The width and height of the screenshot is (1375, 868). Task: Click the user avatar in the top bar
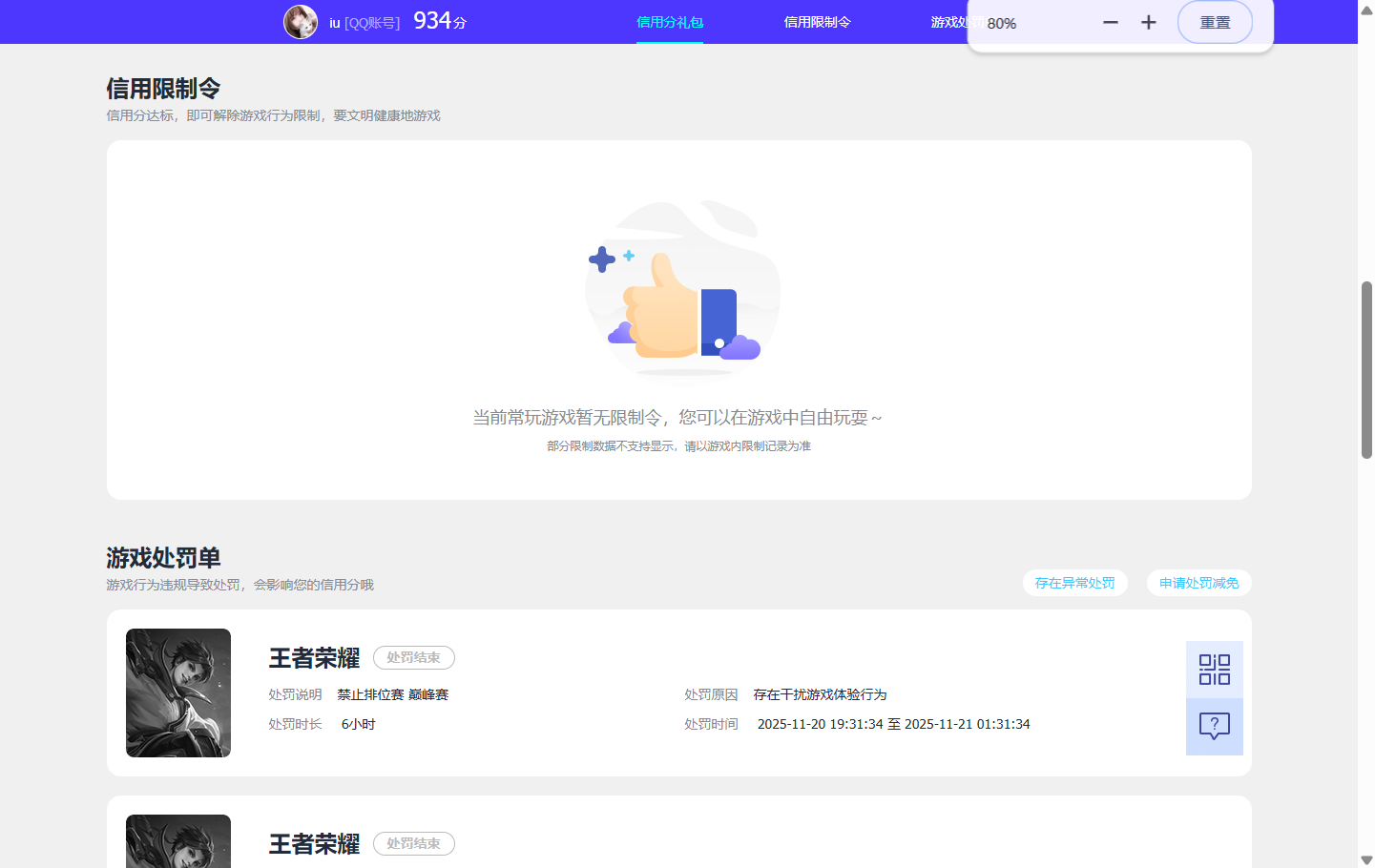[x=301, y=21]
